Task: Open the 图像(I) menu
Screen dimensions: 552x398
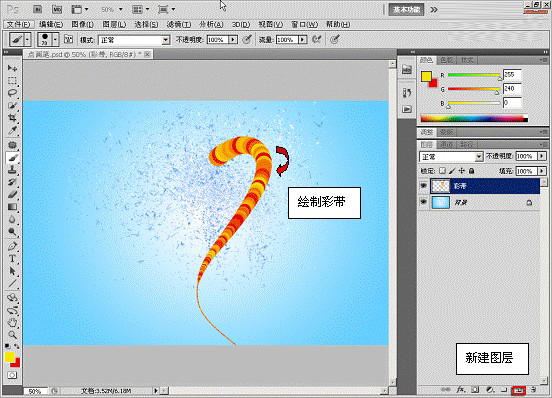Action: [x=82, y=24]
